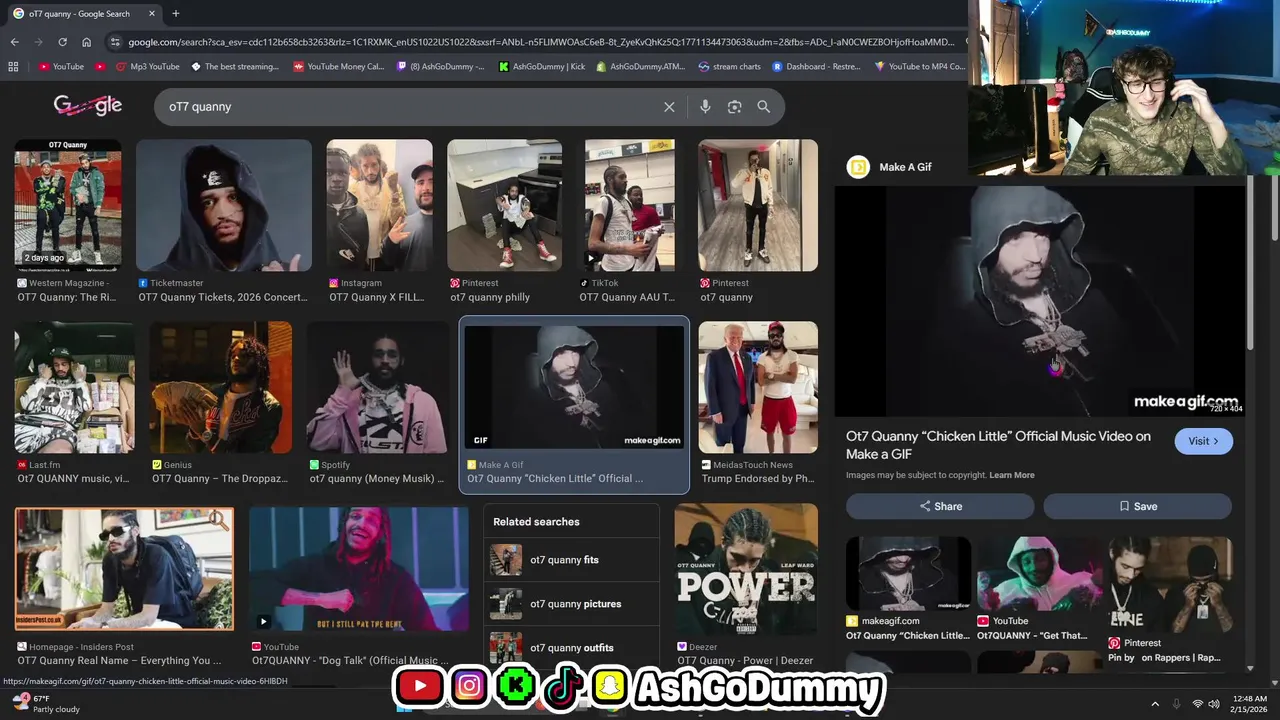
Task: Share the selected image
Action: [940, 506]
